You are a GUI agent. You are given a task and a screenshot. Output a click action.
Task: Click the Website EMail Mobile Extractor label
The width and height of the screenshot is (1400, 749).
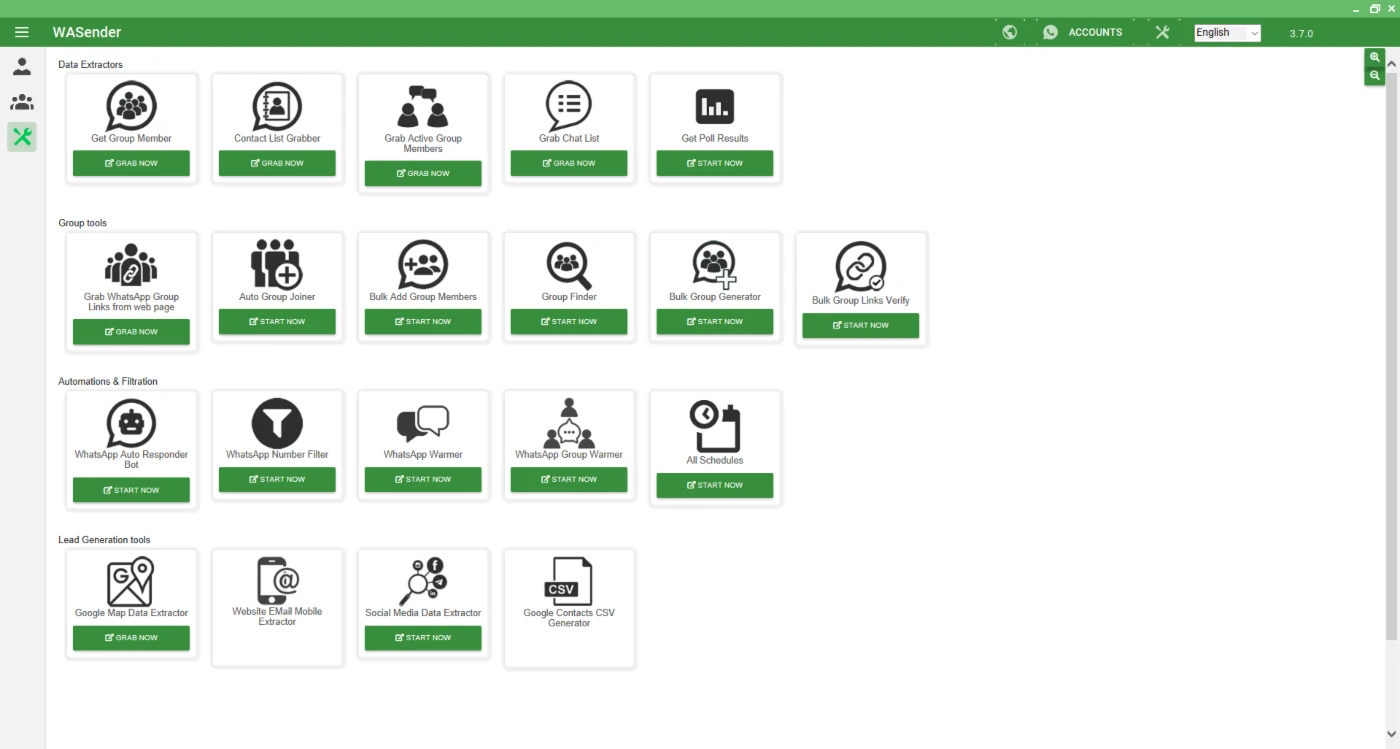(277, 616)
